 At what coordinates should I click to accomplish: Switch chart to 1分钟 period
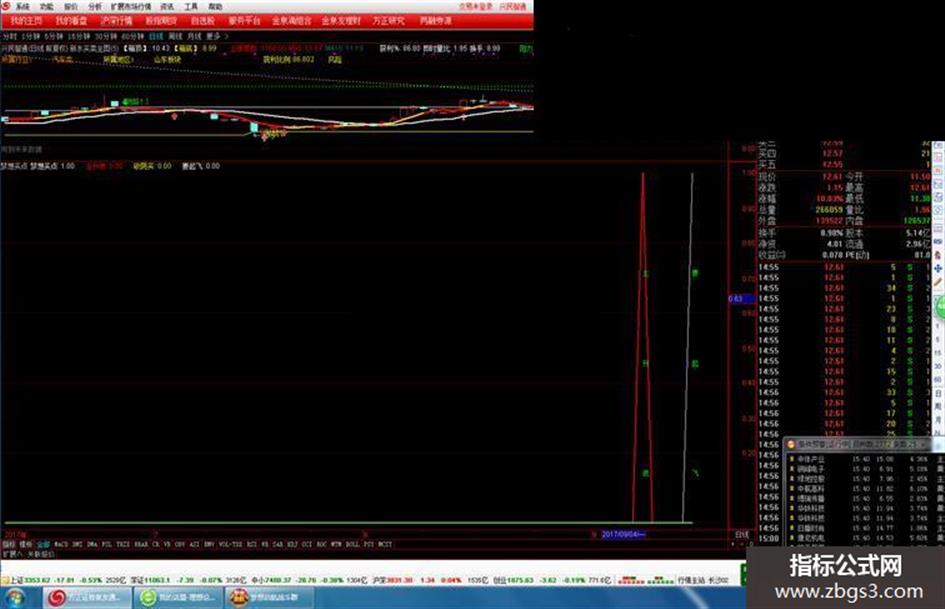(30, 36)
